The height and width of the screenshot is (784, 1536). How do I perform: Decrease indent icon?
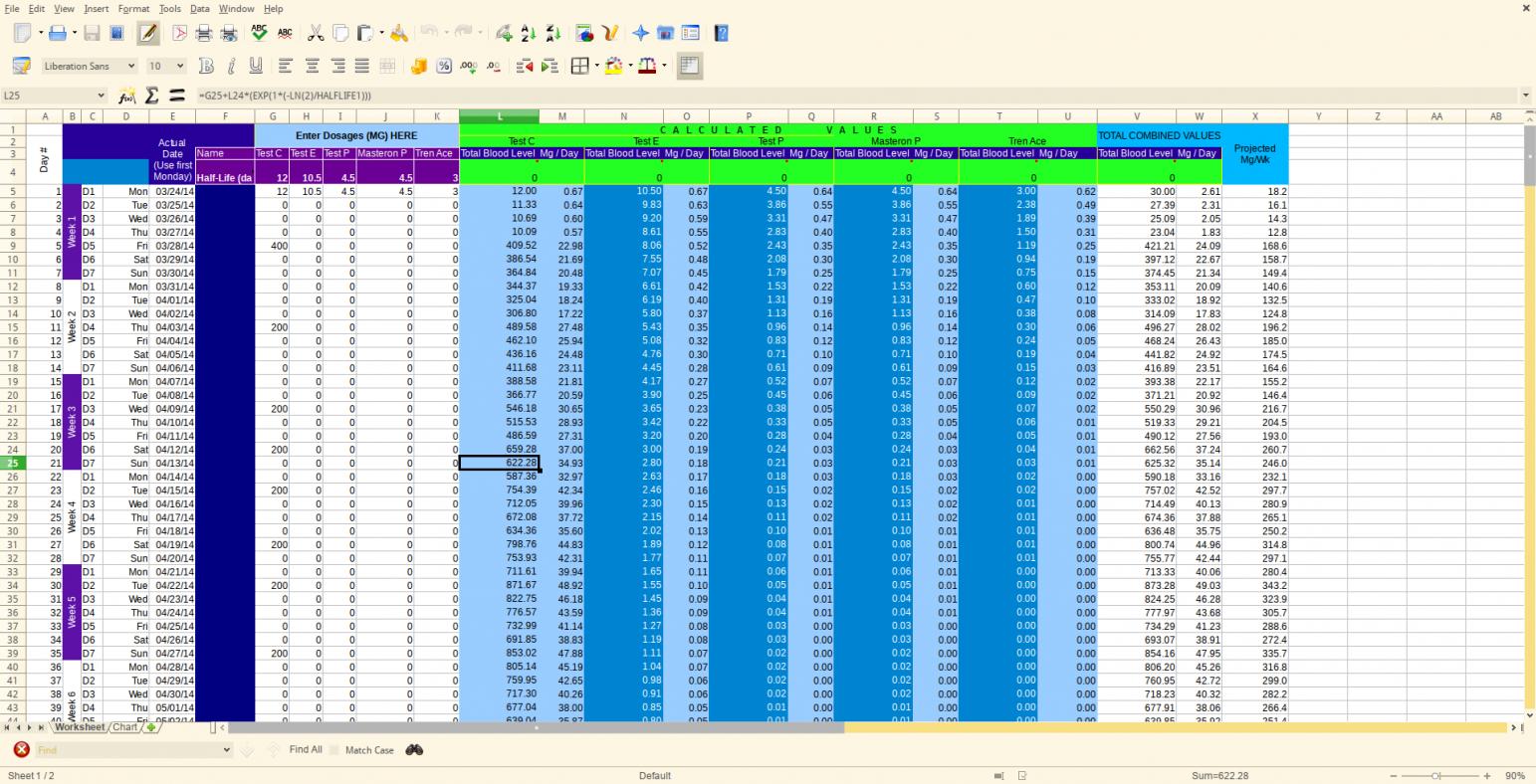525,66
